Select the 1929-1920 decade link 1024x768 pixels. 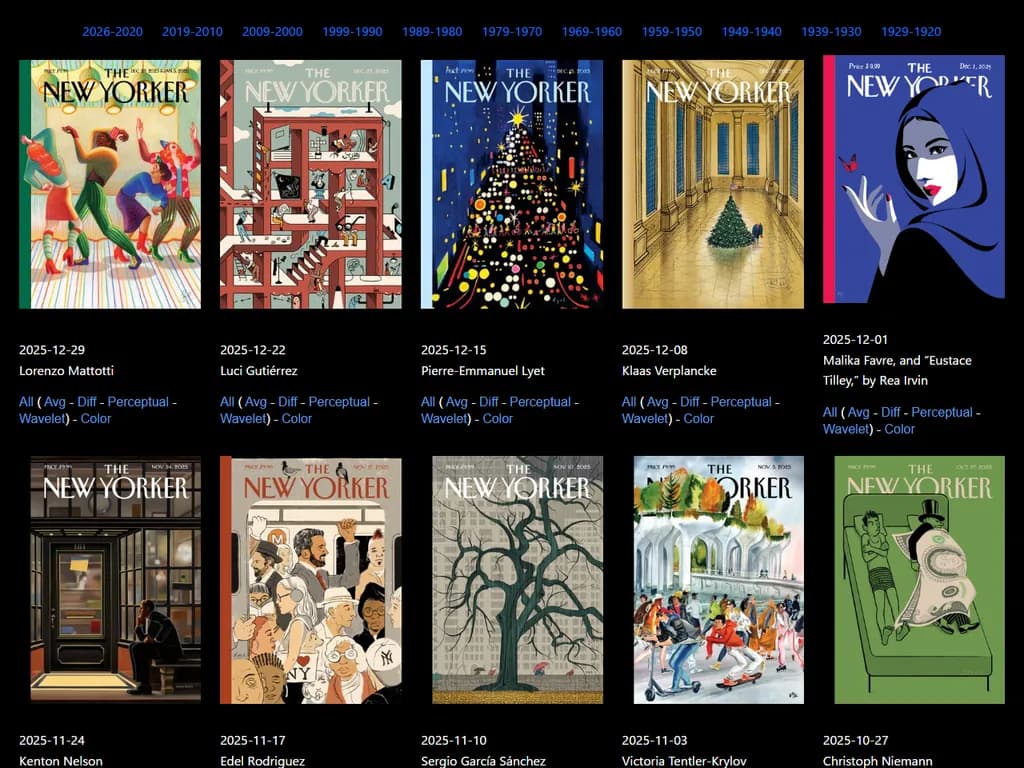[x=911, y=31]
